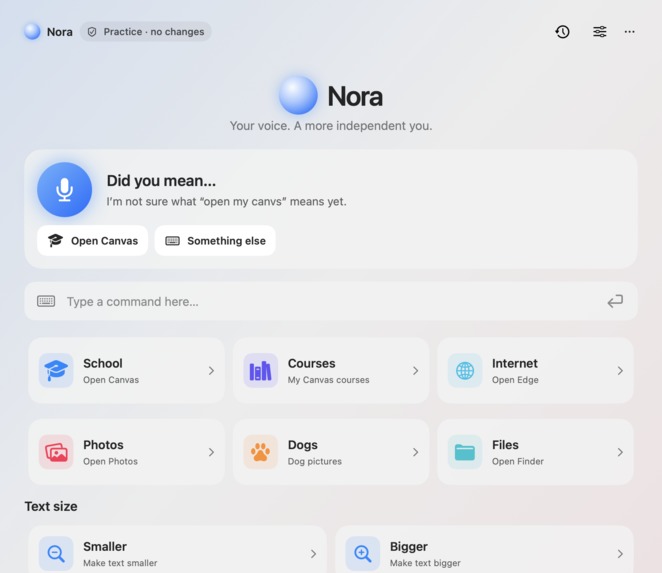Expand the Smaller card chevron
This screenshot has width=662, height=573.
click(x=313, y=554)
